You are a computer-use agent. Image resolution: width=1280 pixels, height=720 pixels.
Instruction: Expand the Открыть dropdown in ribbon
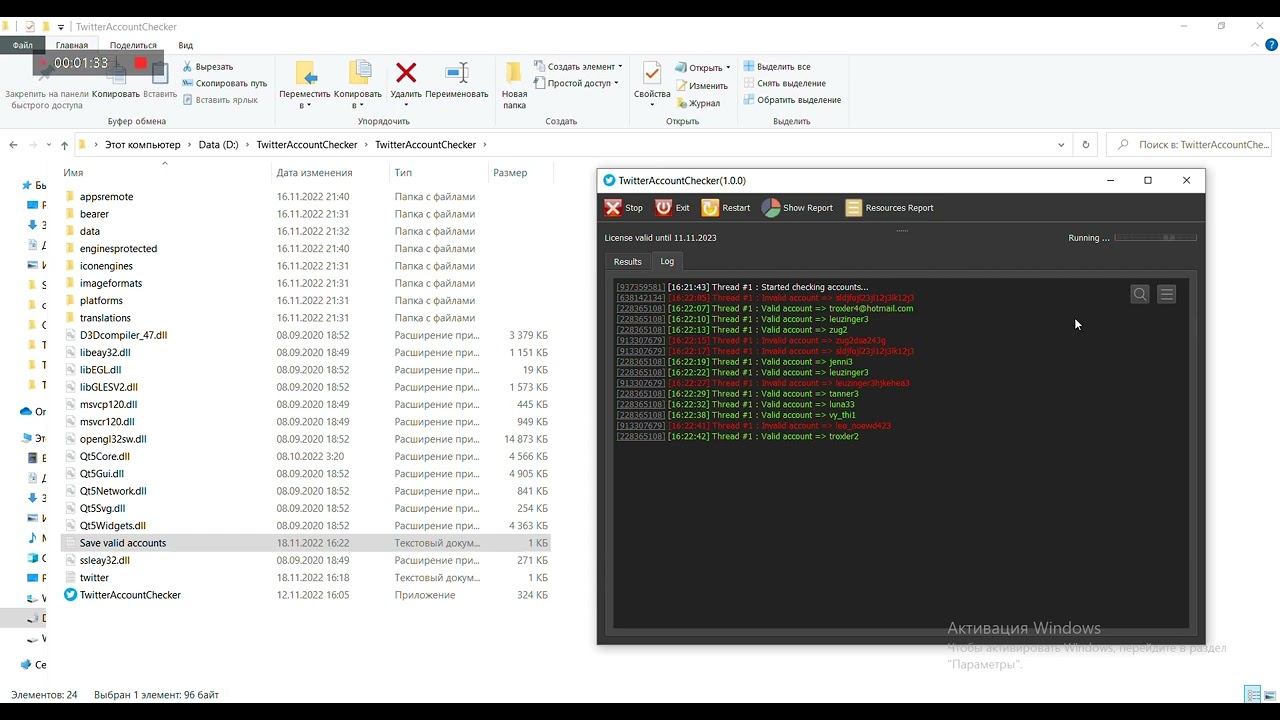point(703,68)
